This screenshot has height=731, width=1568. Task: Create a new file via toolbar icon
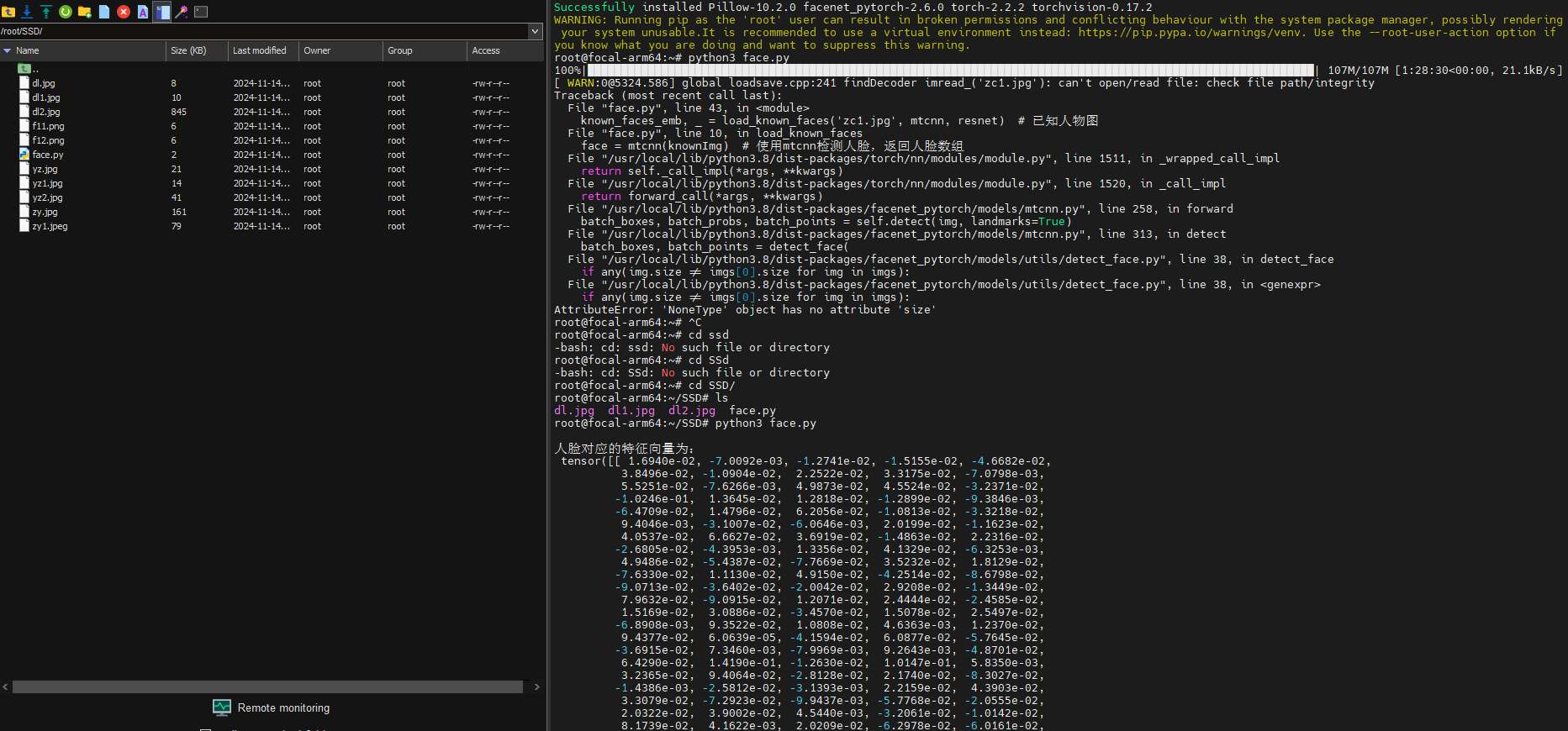click(x=104, y=12)
